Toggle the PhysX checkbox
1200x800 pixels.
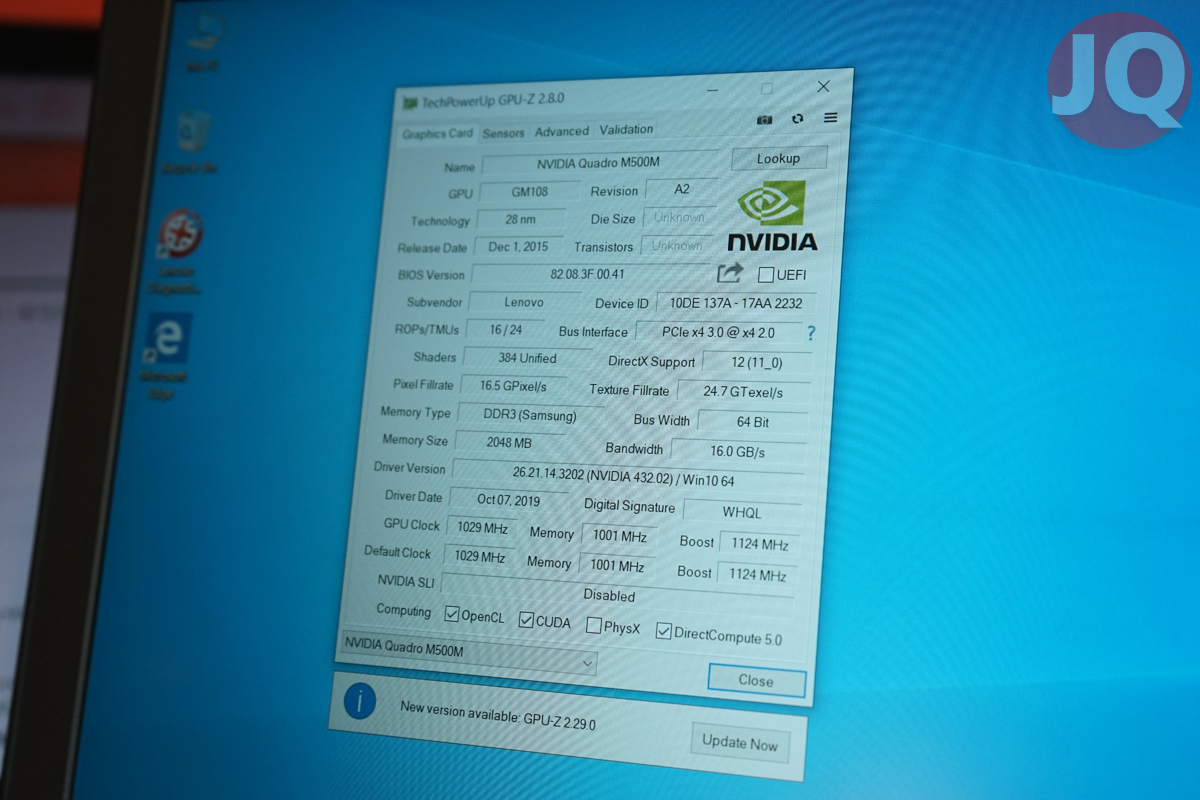(594, 626)
